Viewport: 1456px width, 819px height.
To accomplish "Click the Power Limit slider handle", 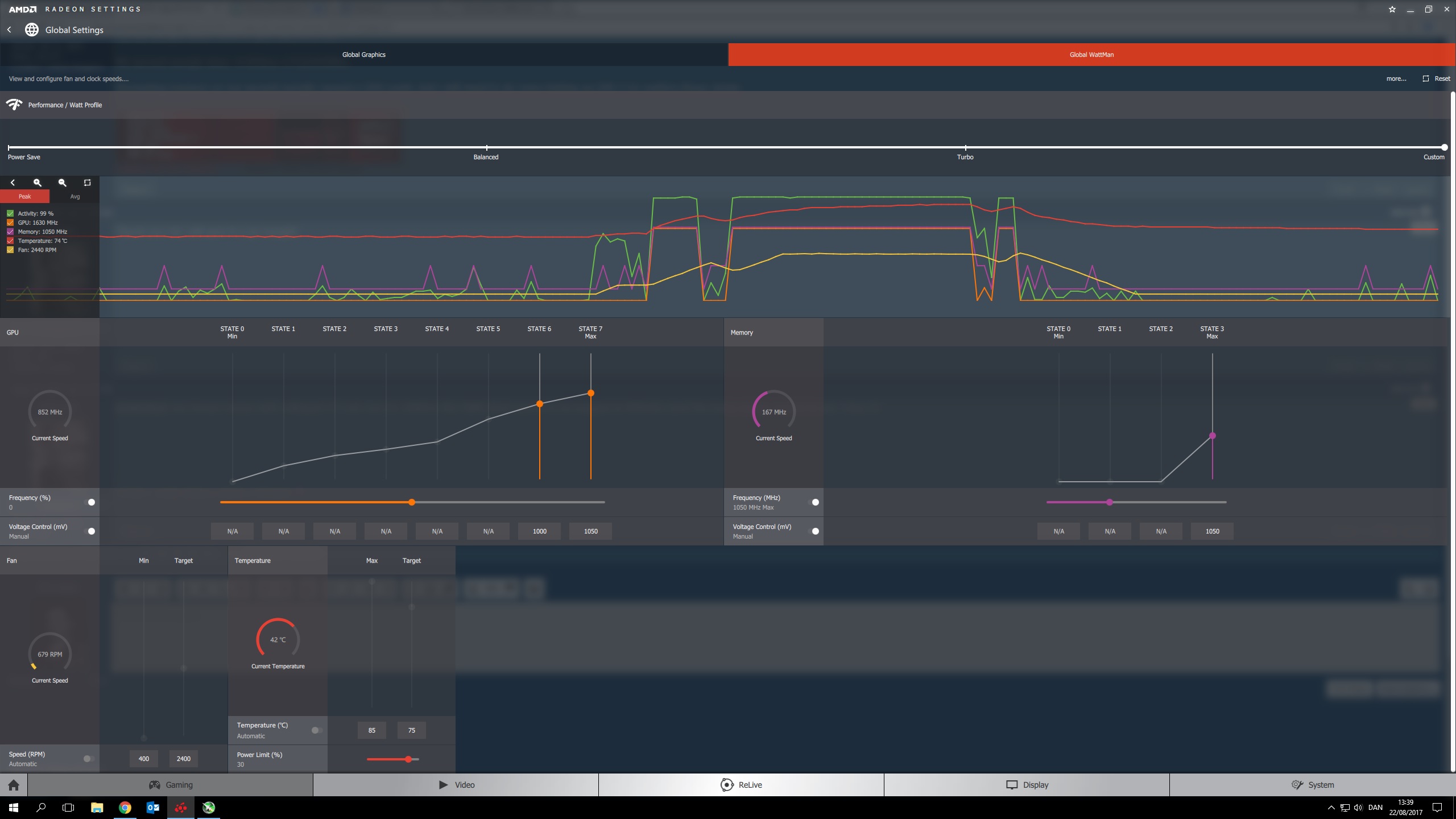I will [408, 759].
